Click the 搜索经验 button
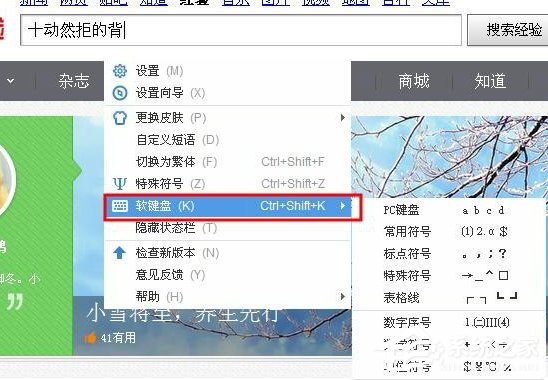Image resolution: width=548 pixels, height=380 pixels. [509, 30]
